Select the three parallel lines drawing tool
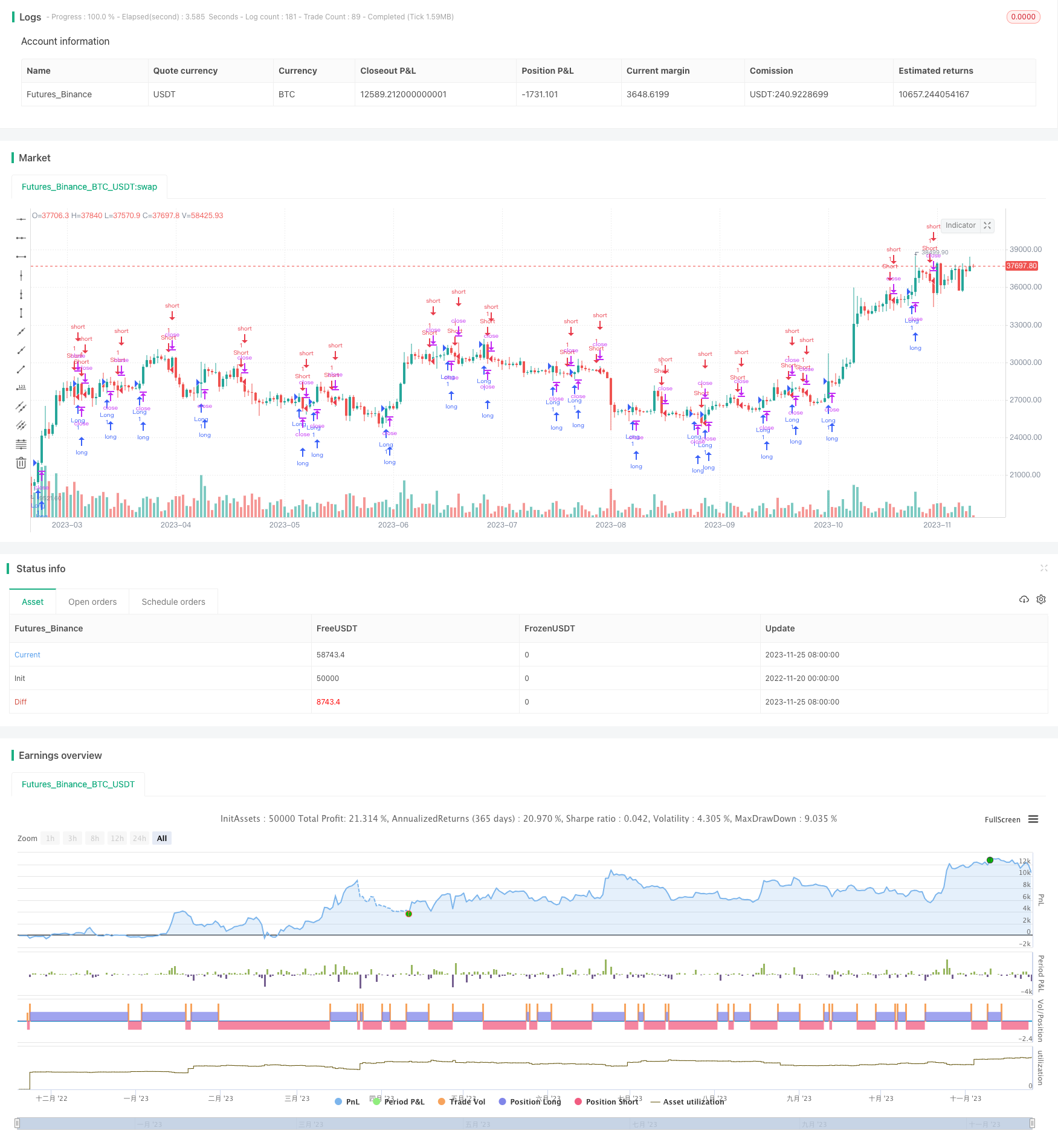 [21, 425]
